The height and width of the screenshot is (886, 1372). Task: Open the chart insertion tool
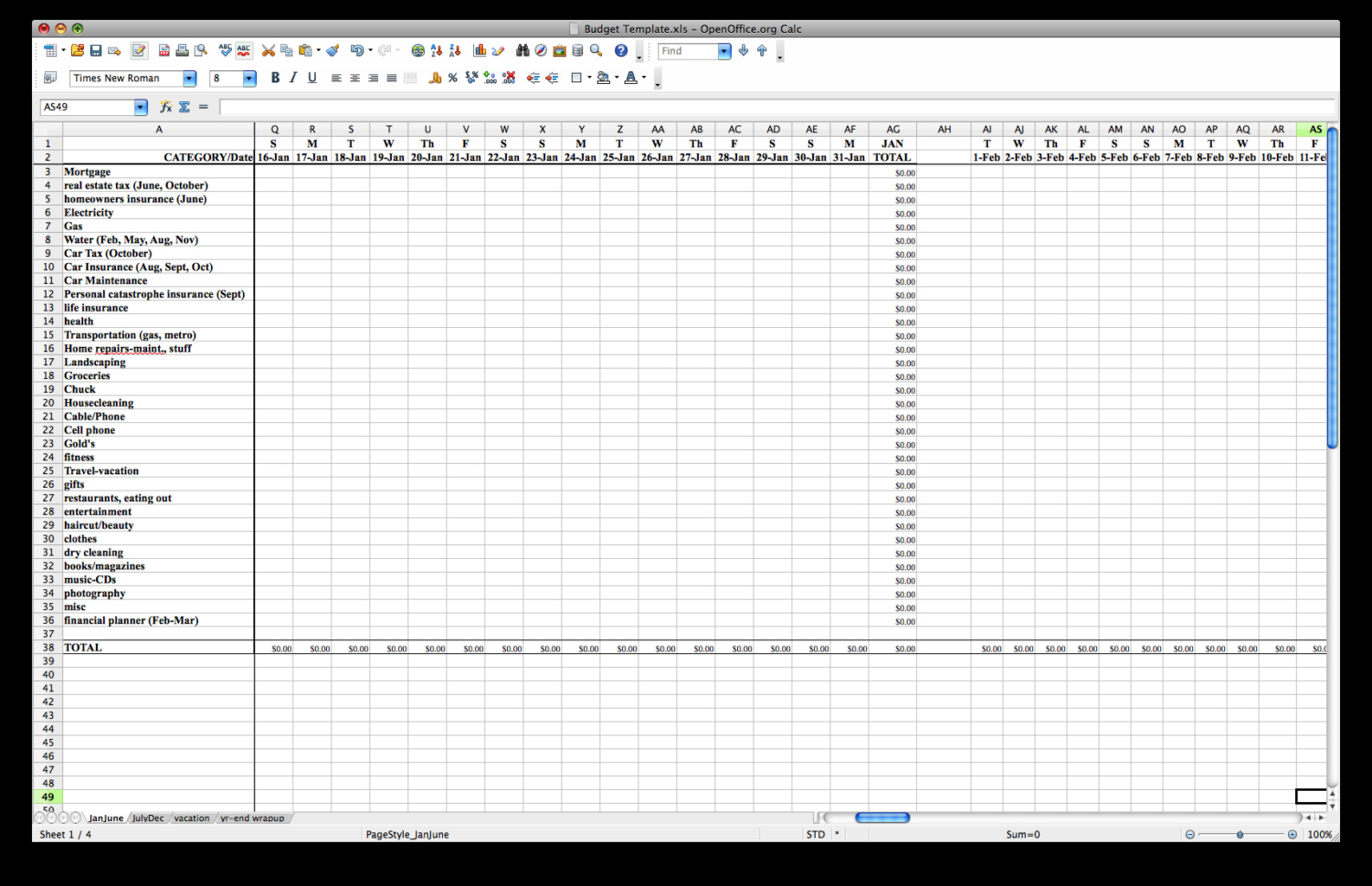pyautogui.click(x=480, y=50)
